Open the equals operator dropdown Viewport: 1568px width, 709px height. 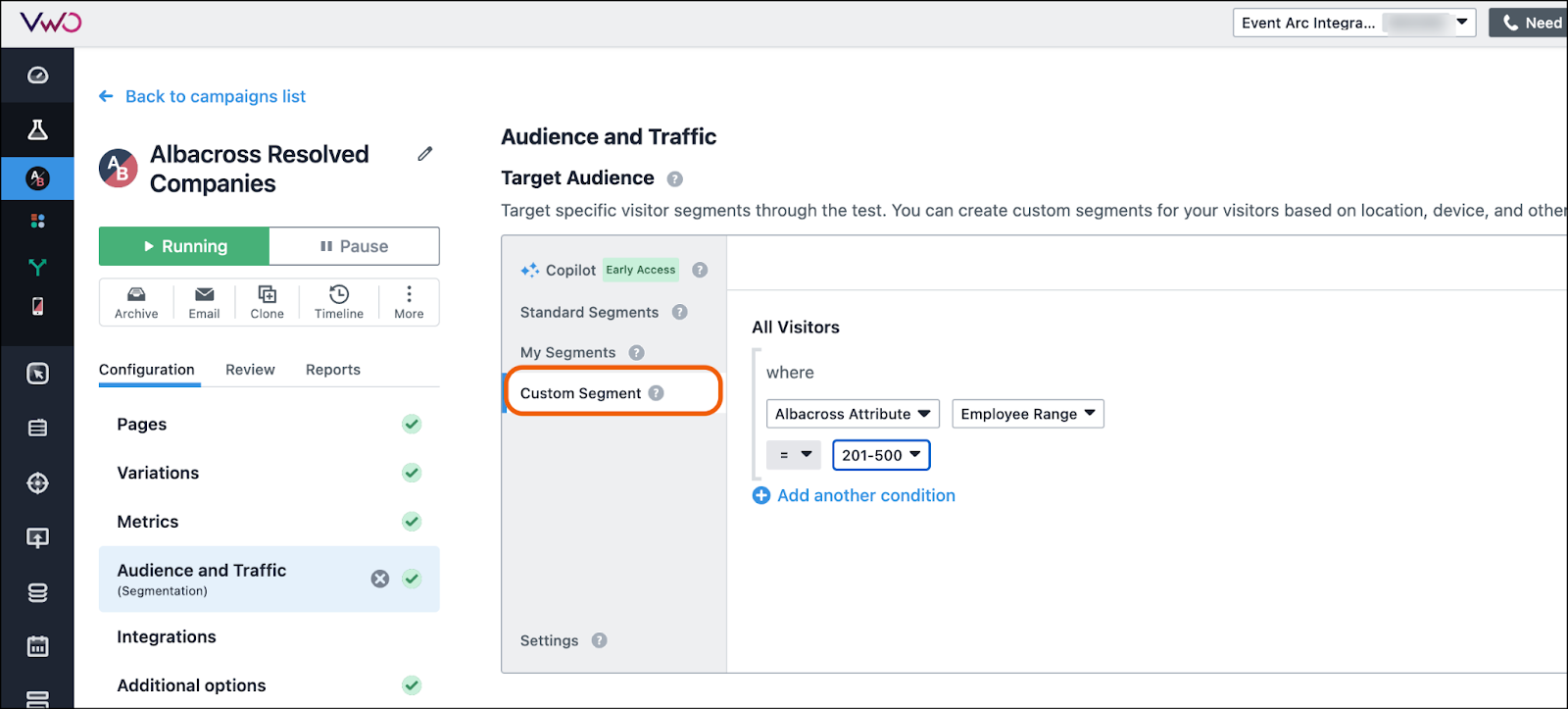(x=794, y=455)
